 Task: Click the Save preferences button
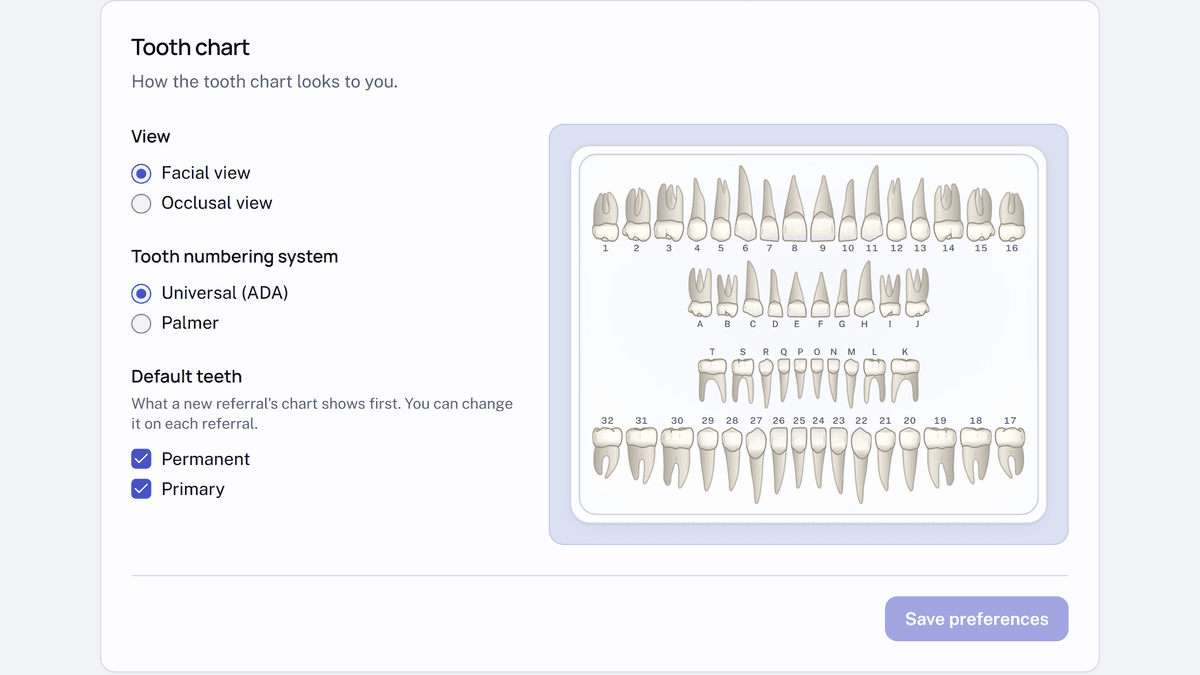click(976, 619)
